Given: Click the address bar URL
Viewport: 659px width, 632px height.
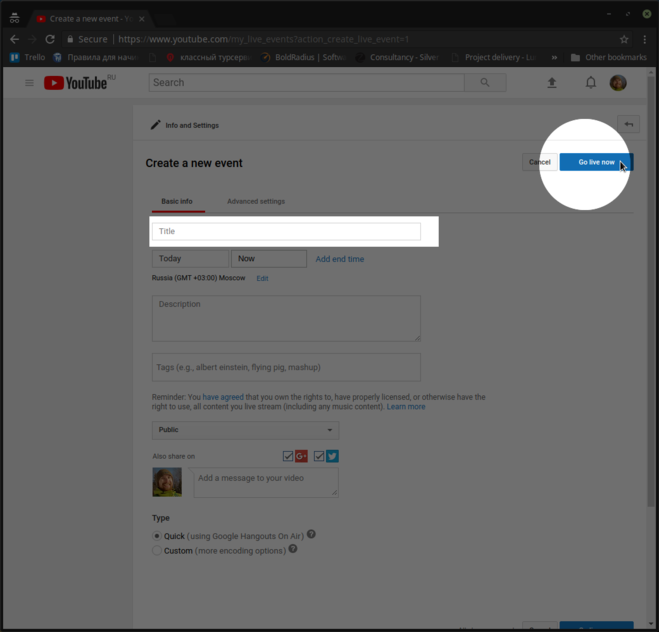Looking at the screenshot, I should click(x=264, y=39).
